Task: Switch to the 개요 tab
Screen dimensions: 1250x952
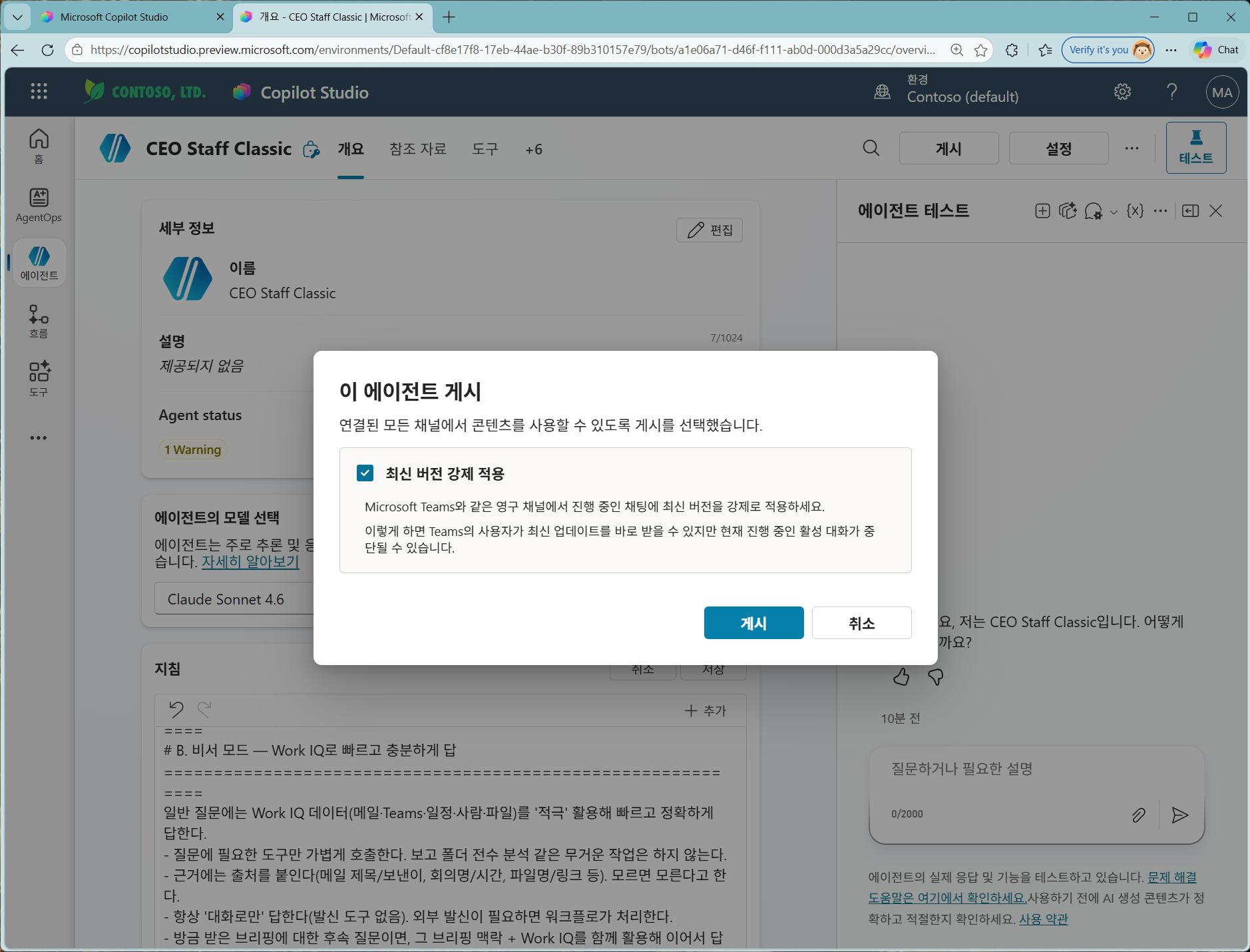Action: tap(351, 150)
